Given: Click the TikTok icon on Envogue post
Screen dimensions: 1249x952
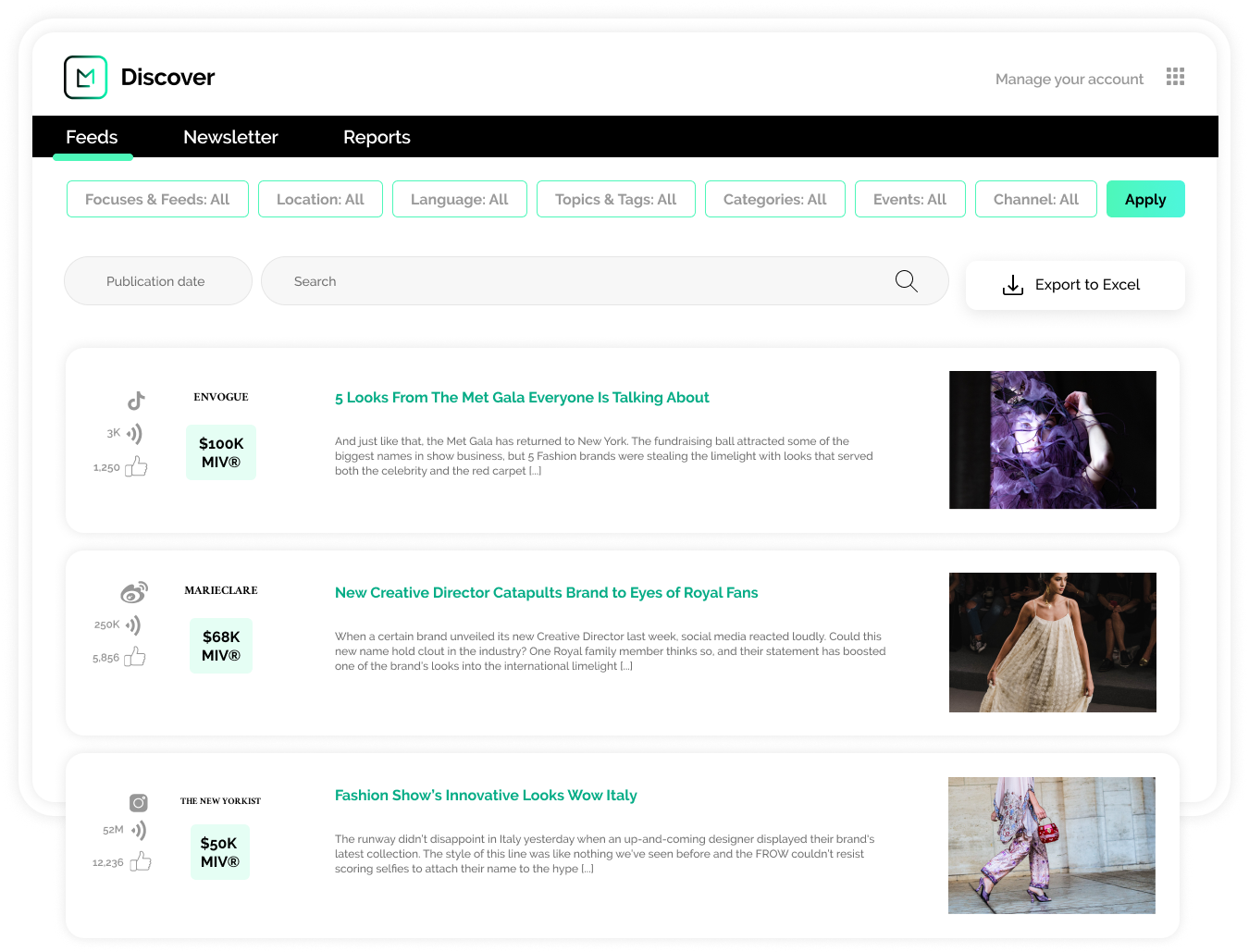Looking at the screenshot, I should (136, 401).
